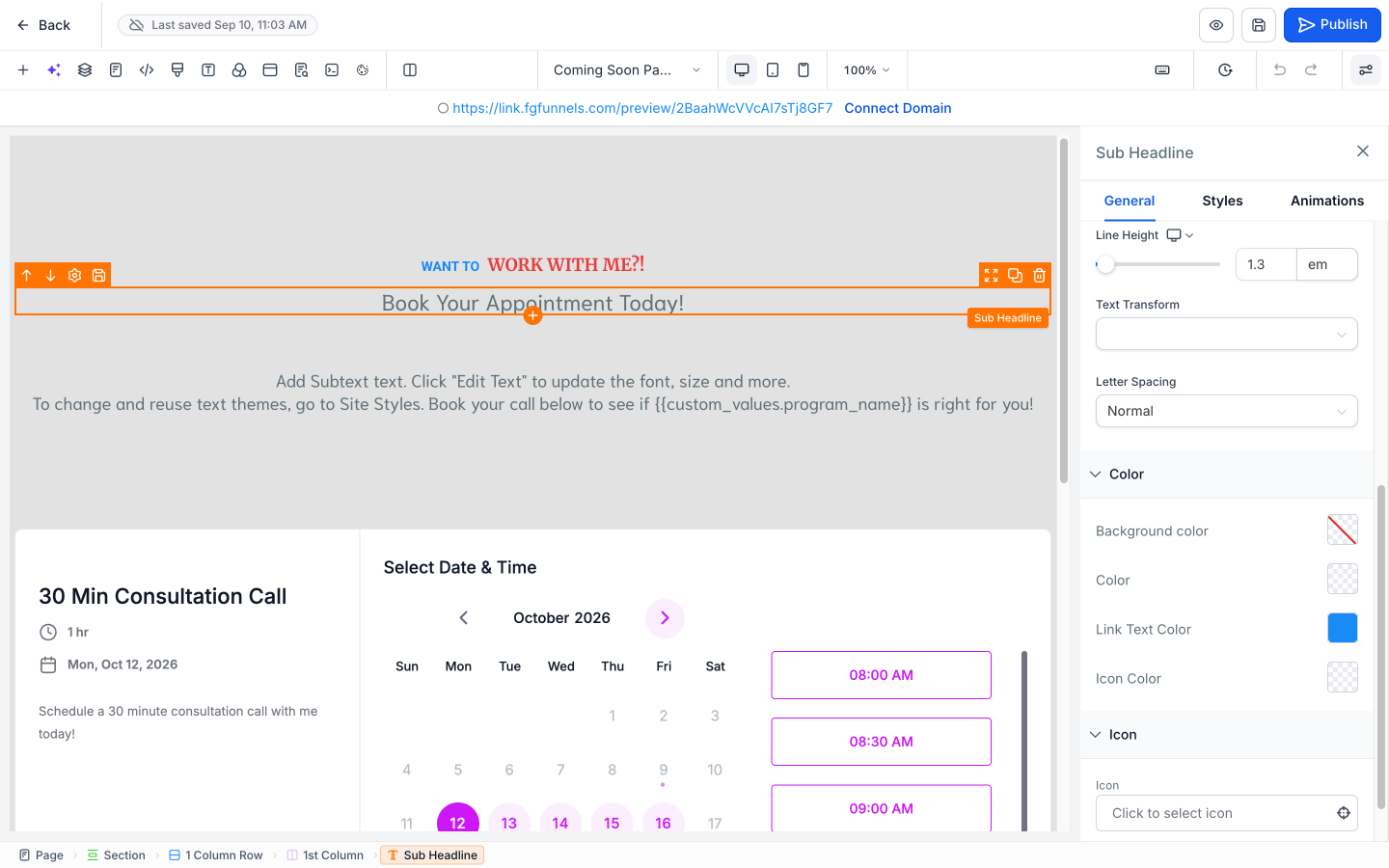Screen dimensions: 1389x868
Task: Delete the Sub Headline element
Action: (x=1039, y=276)
